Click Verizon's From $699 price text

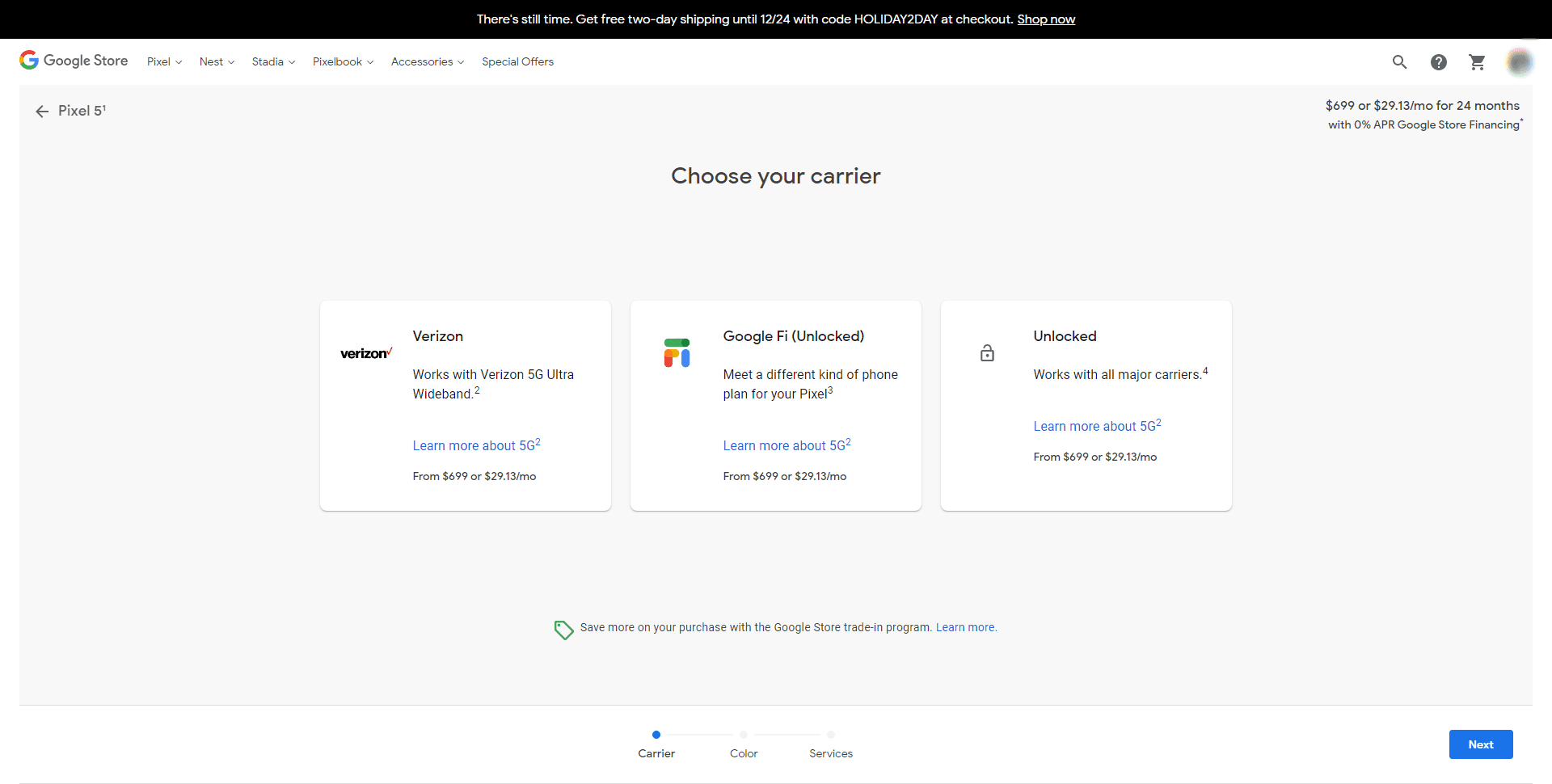474,476
